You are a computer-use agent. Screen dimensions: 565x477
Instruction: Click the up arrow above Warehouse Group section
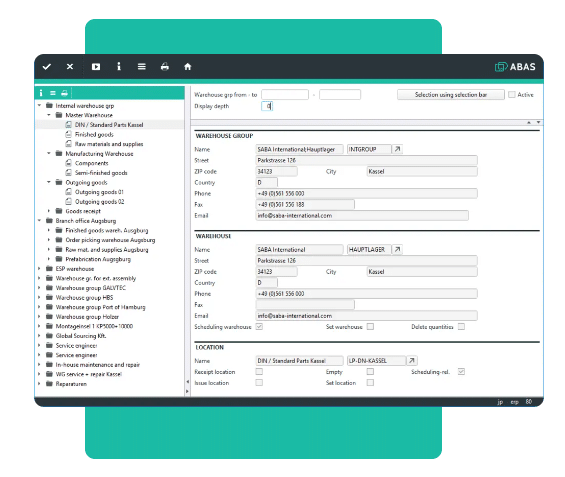coord(529,122)
